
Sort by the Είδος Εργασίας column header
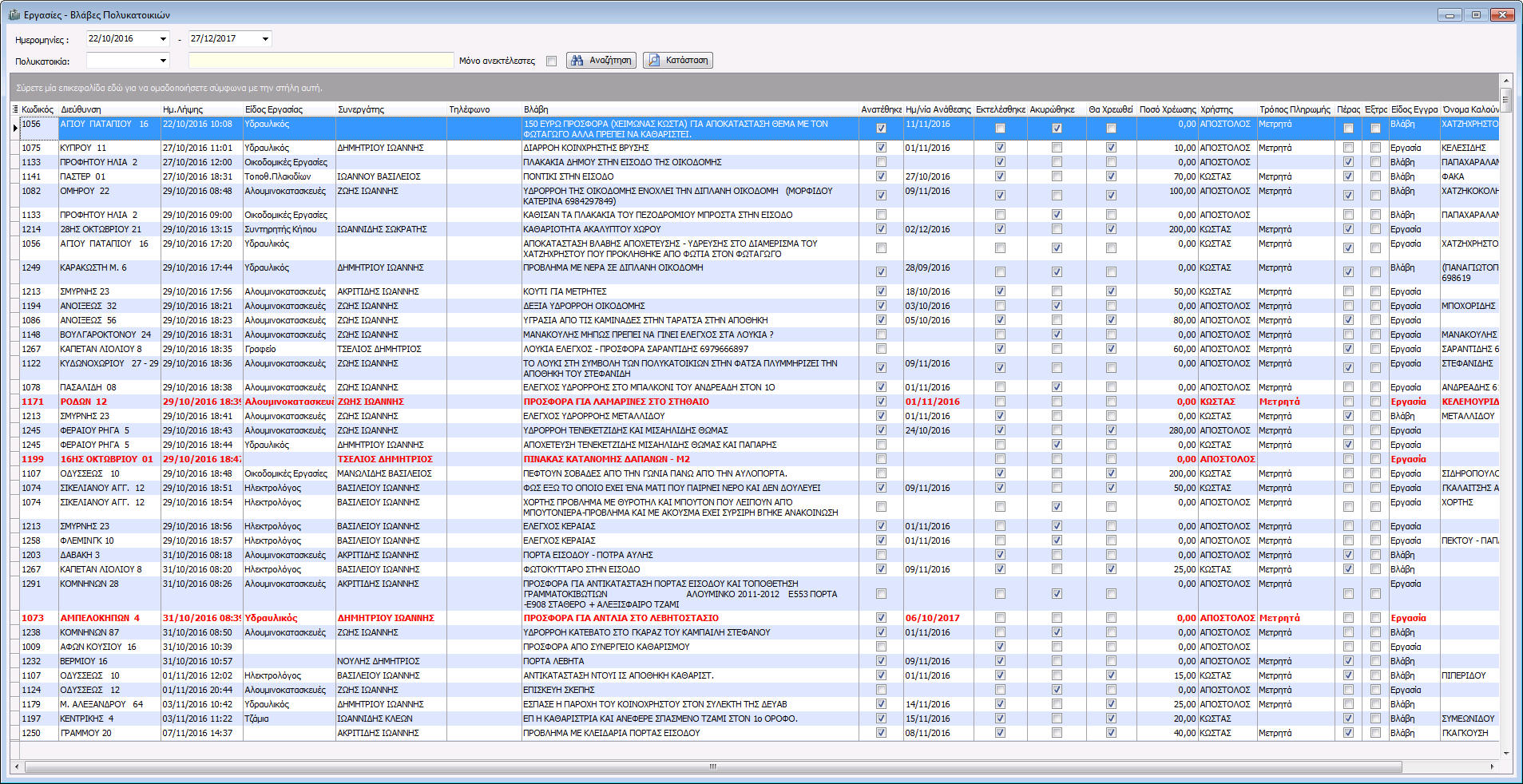289,109
